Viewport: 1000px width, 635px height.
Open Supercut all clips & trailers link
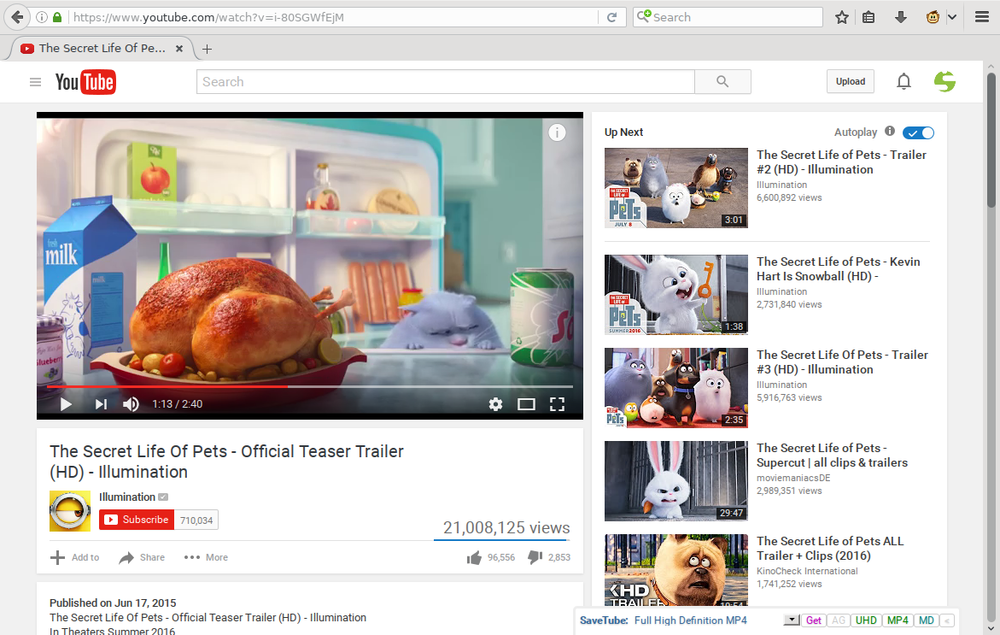832,455
